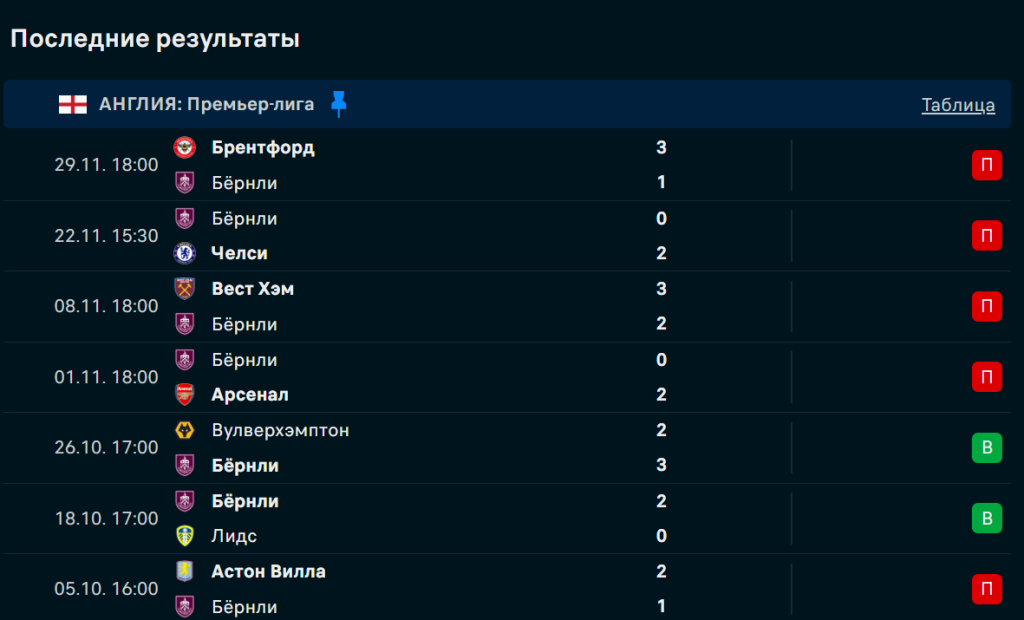
Task: Click the Брентфорд club crest
Action: tap(185, 148)
